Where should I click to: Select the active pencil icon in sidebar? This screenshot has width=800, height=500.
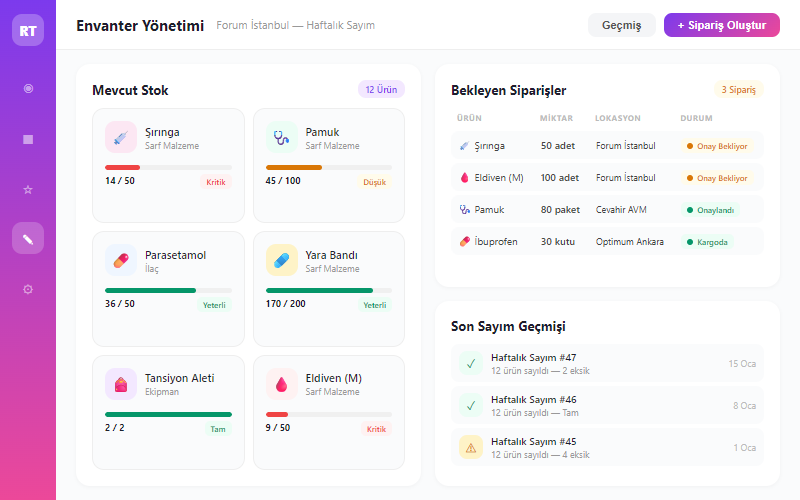28,238
